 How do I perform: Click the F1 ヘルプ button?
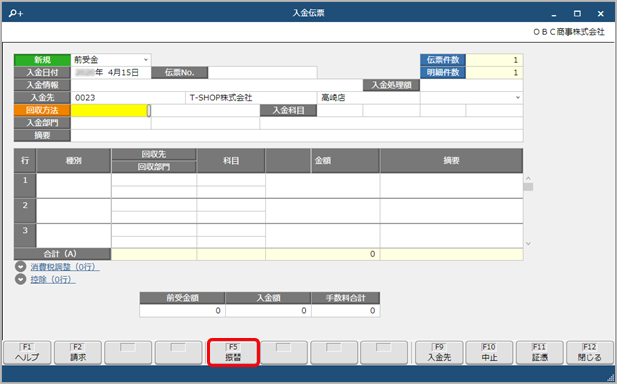[x=27, y=353]
